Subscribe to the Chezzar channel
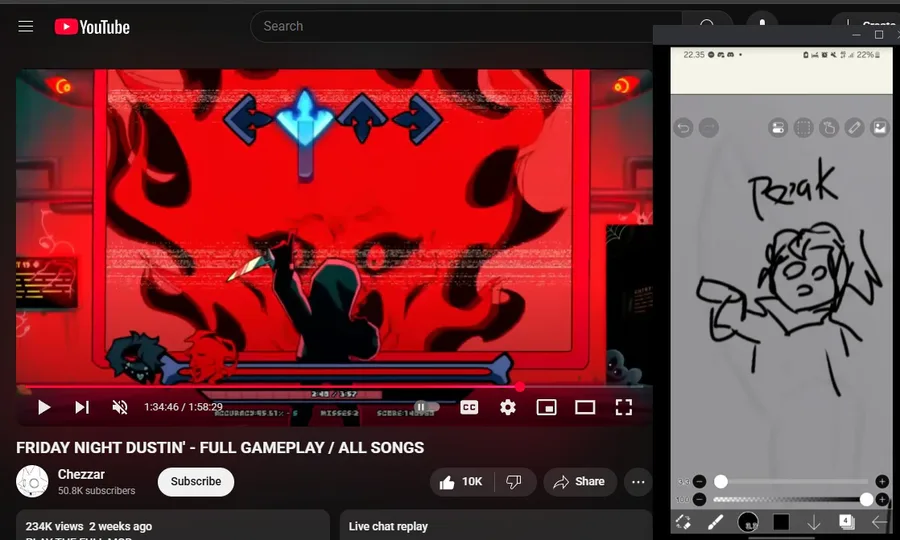 [x=196, y=481]
